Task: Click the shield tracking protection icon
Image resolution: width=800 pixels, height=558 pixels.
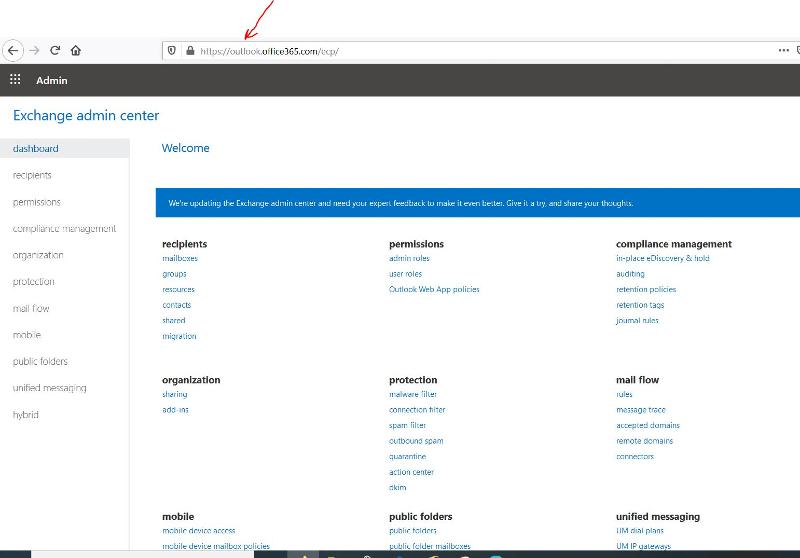Action: (x=172, y=50)
